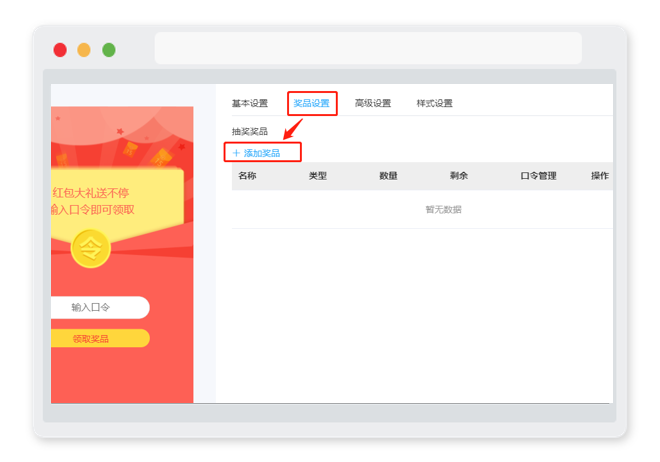The width and height of the screenshot is (660, 462).
Task: Click the browser address bar
Action: click(368, 48)
